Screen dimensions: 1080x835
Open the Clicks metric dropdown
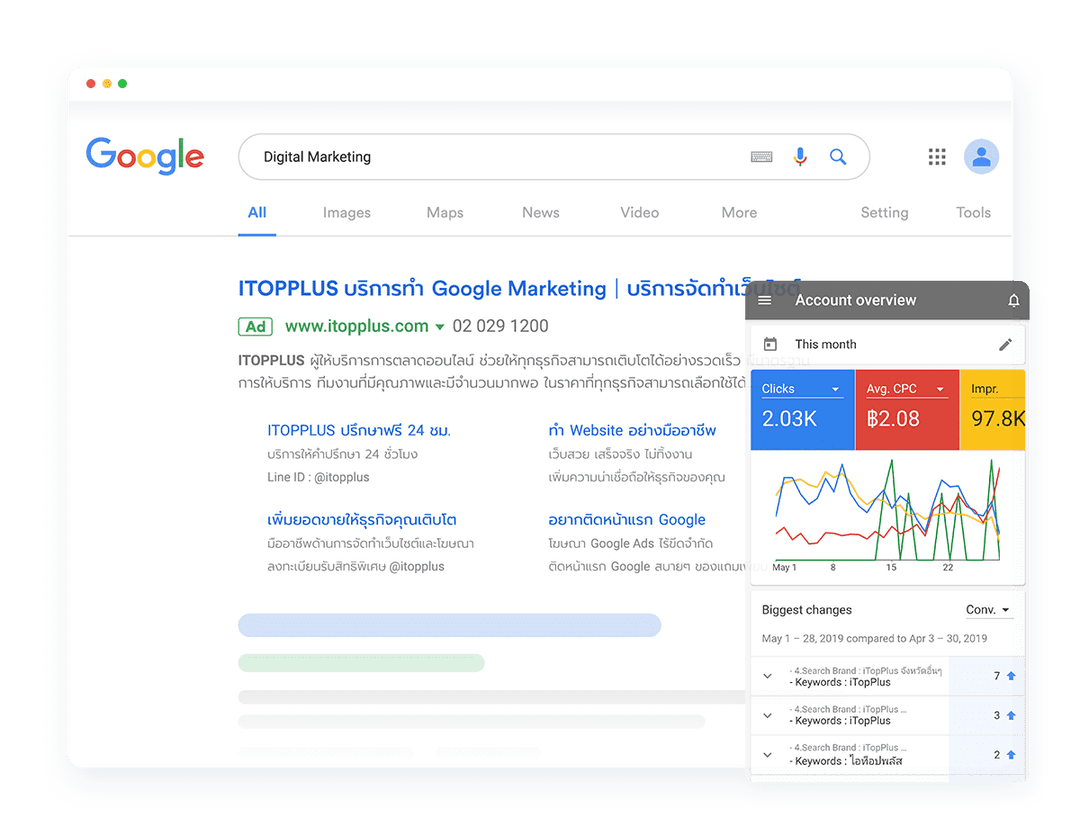(x=835, y=389)
